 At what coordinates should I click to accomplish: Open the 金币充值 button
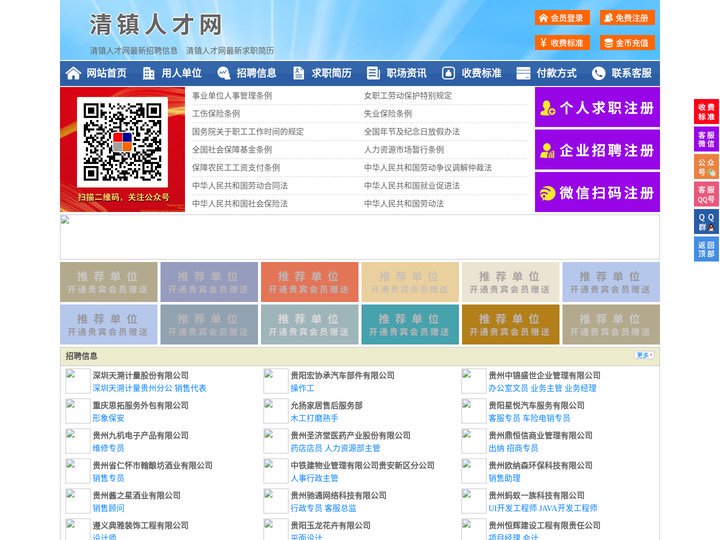pos(627,43)
